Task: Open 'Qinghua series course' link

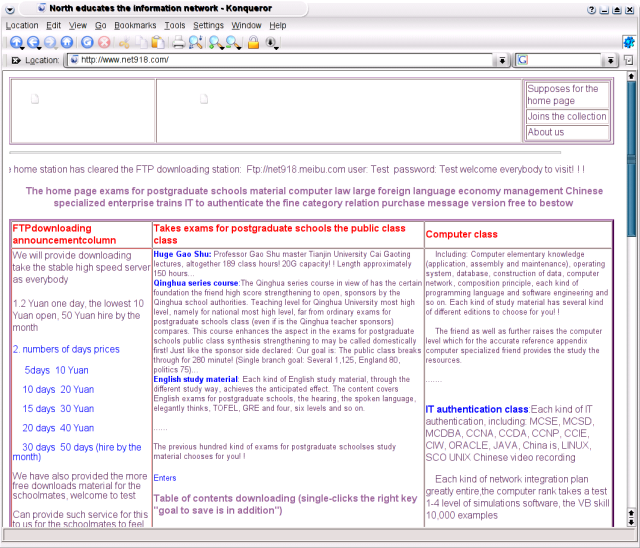Action: tap(196, 283)
